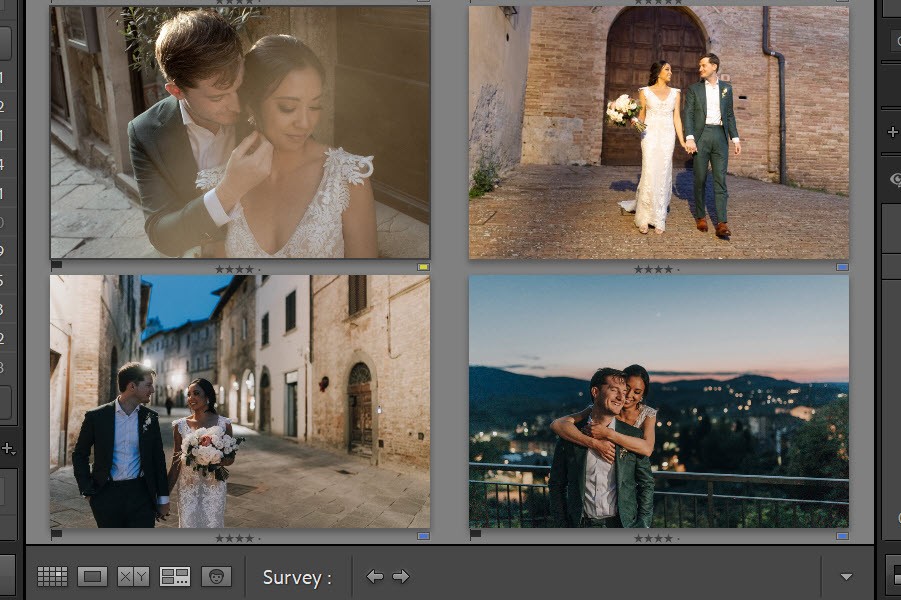Screen dimensions: 901x600
Task: Select the night hilltop portrait photo
Action: point(657,400)
